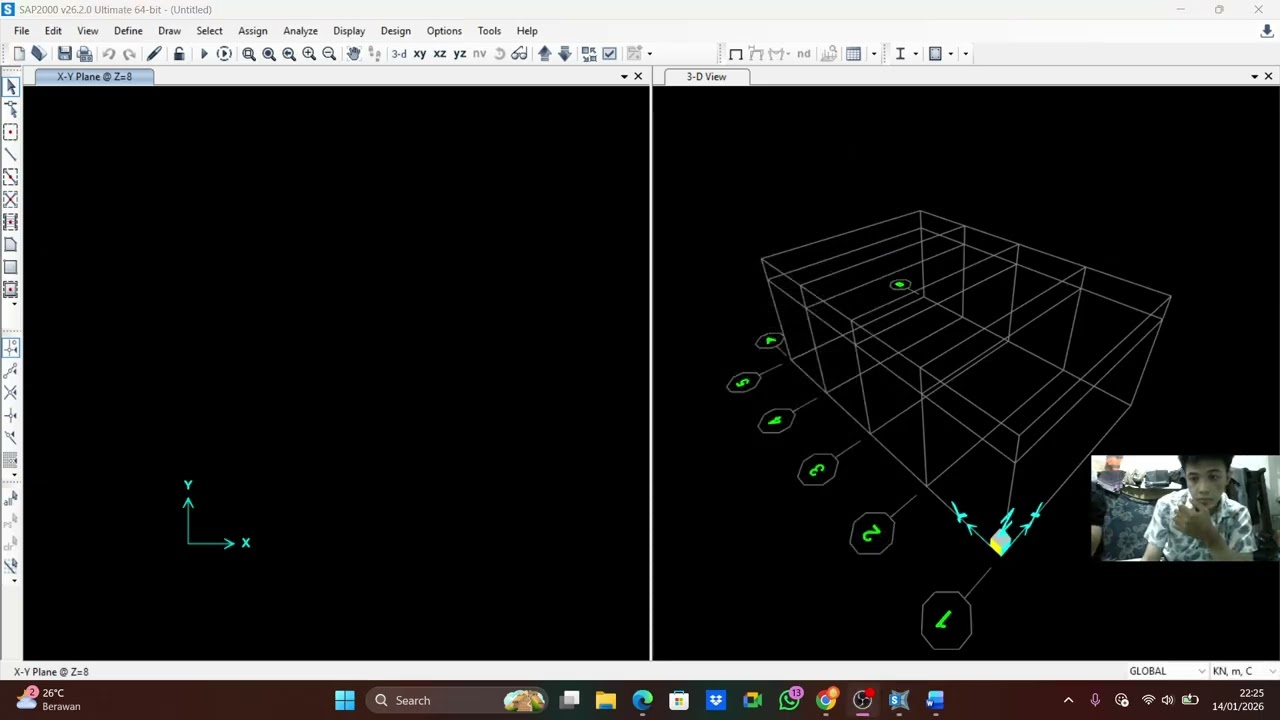Click the I-section frame property icon
Viewport: 1280px width, 720px height.
pyautogui.click(x=900, y=54)
